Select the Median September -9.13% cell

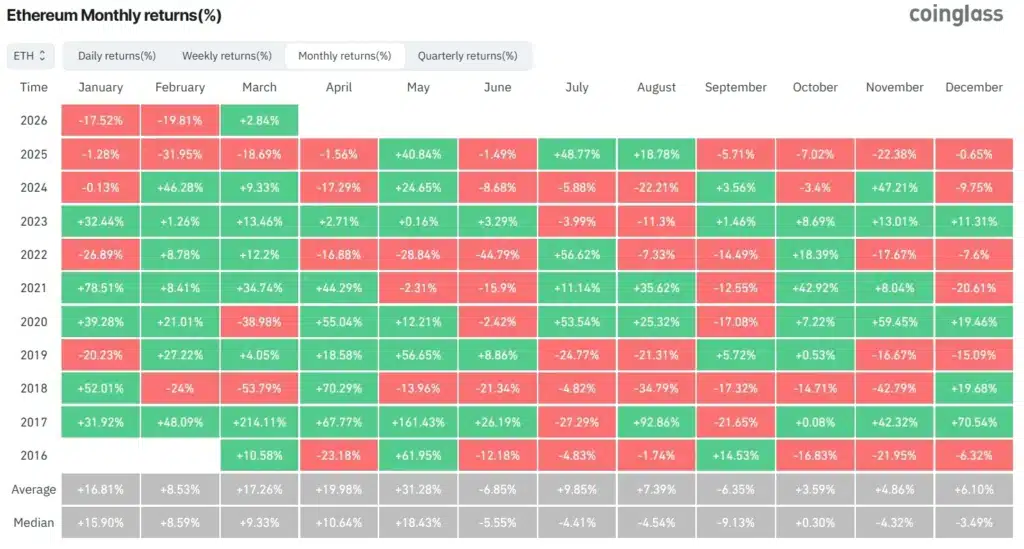[x=735, y=523]
